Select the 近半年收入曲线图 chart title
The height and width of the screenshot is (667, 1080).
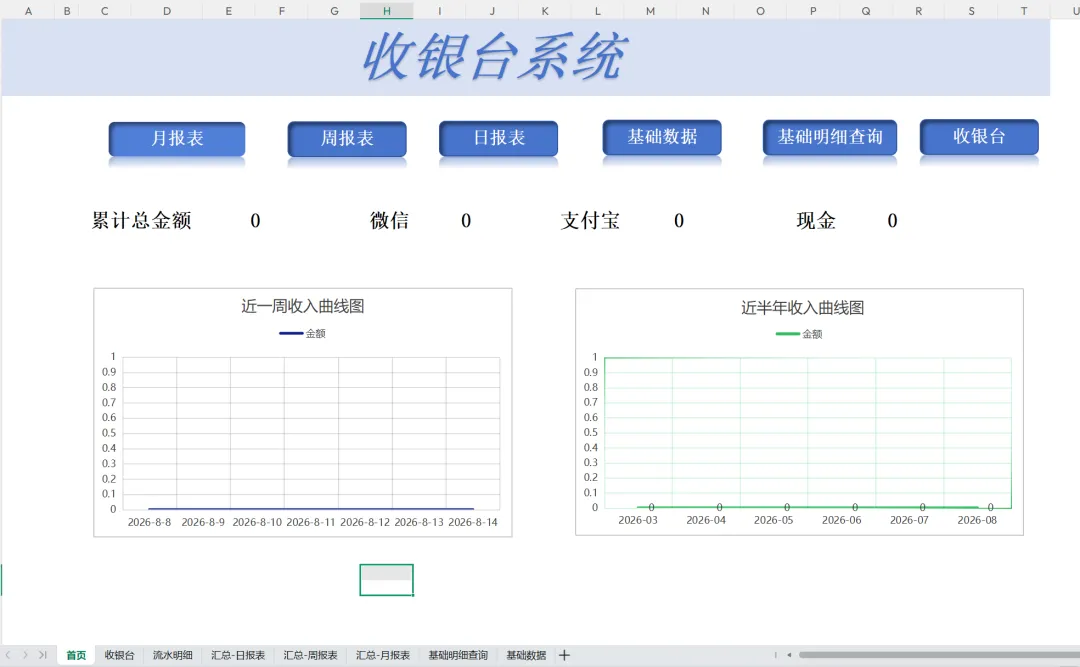pos(802,307)
